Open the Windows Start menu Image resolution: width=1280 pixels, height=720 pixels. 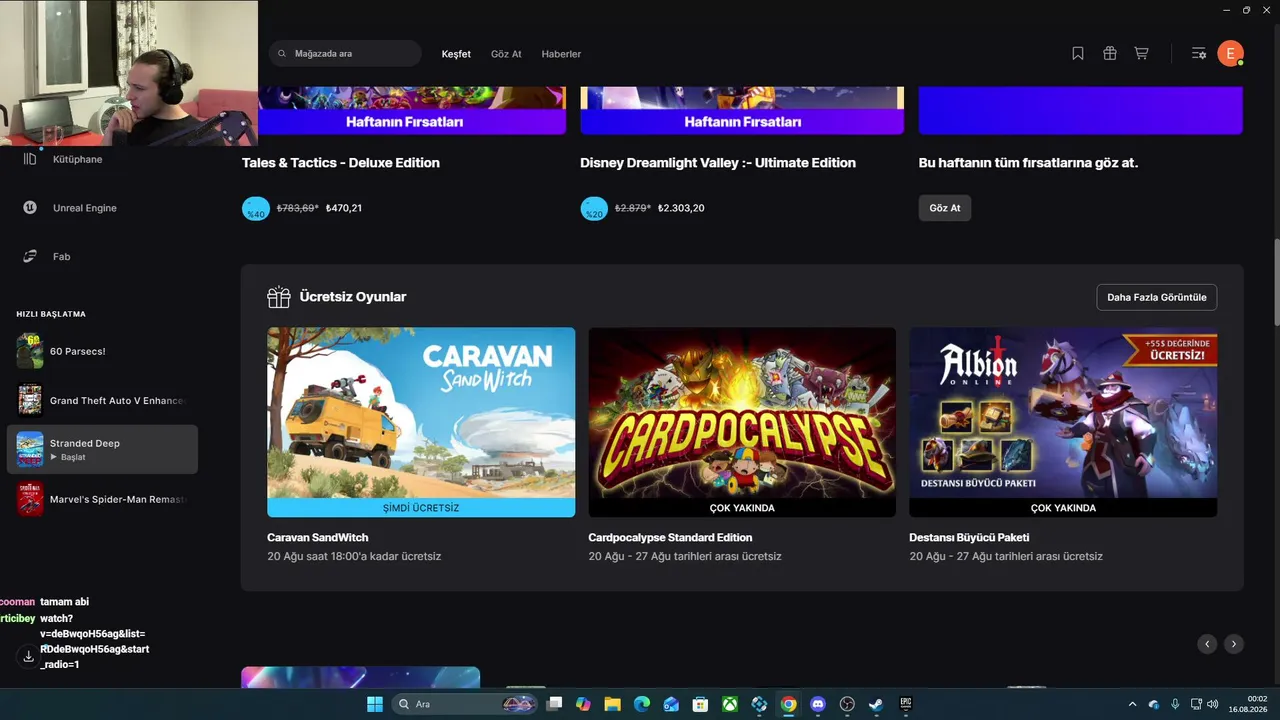375,704
